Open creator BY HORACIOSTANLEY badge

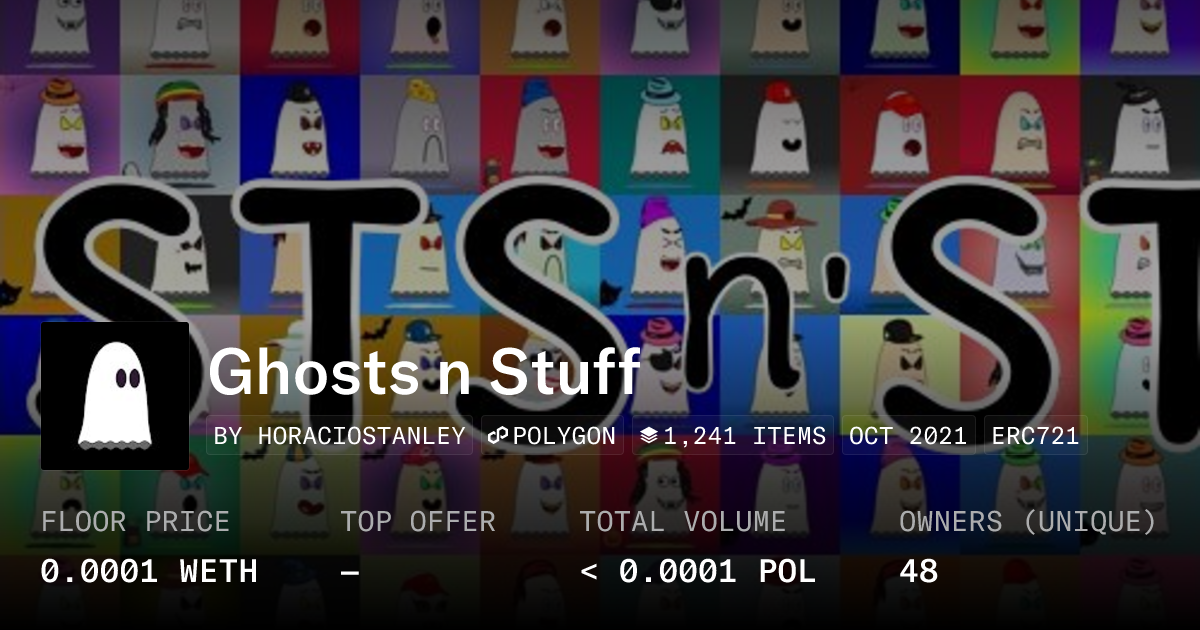[x=340, y=436]
